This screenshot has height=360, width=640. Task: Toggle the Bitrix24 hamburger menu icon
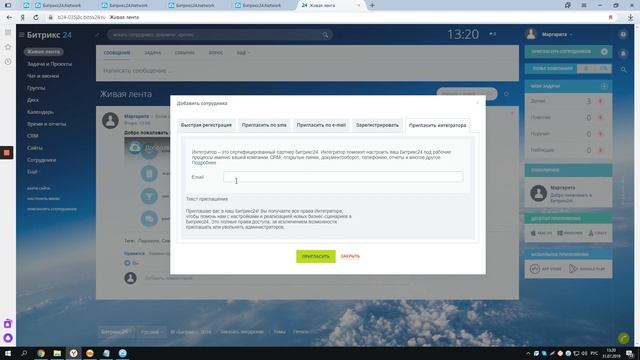[x=22, y=35]
